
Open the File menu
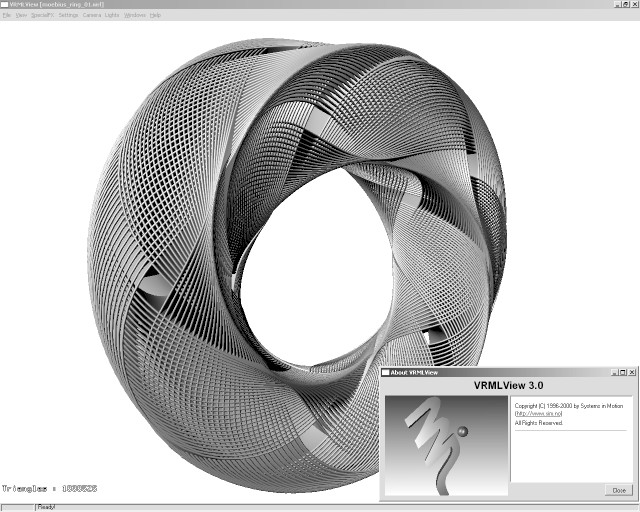(x=6, y=15)
